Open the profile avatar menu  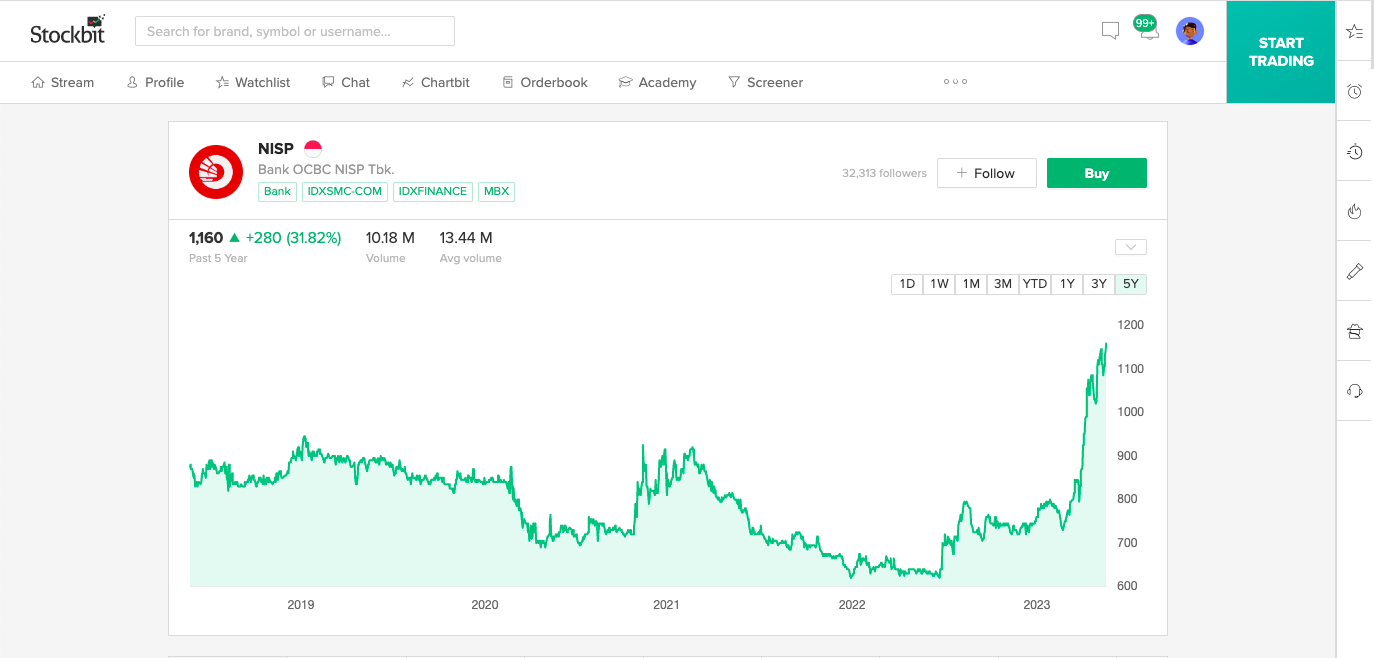pyautogui.click(x=1190, y=31)
